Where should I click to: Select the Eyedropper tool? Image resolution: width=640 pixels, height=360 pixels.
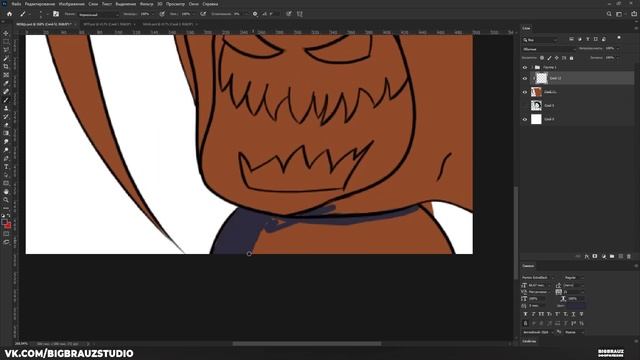(x=6, y=83)
